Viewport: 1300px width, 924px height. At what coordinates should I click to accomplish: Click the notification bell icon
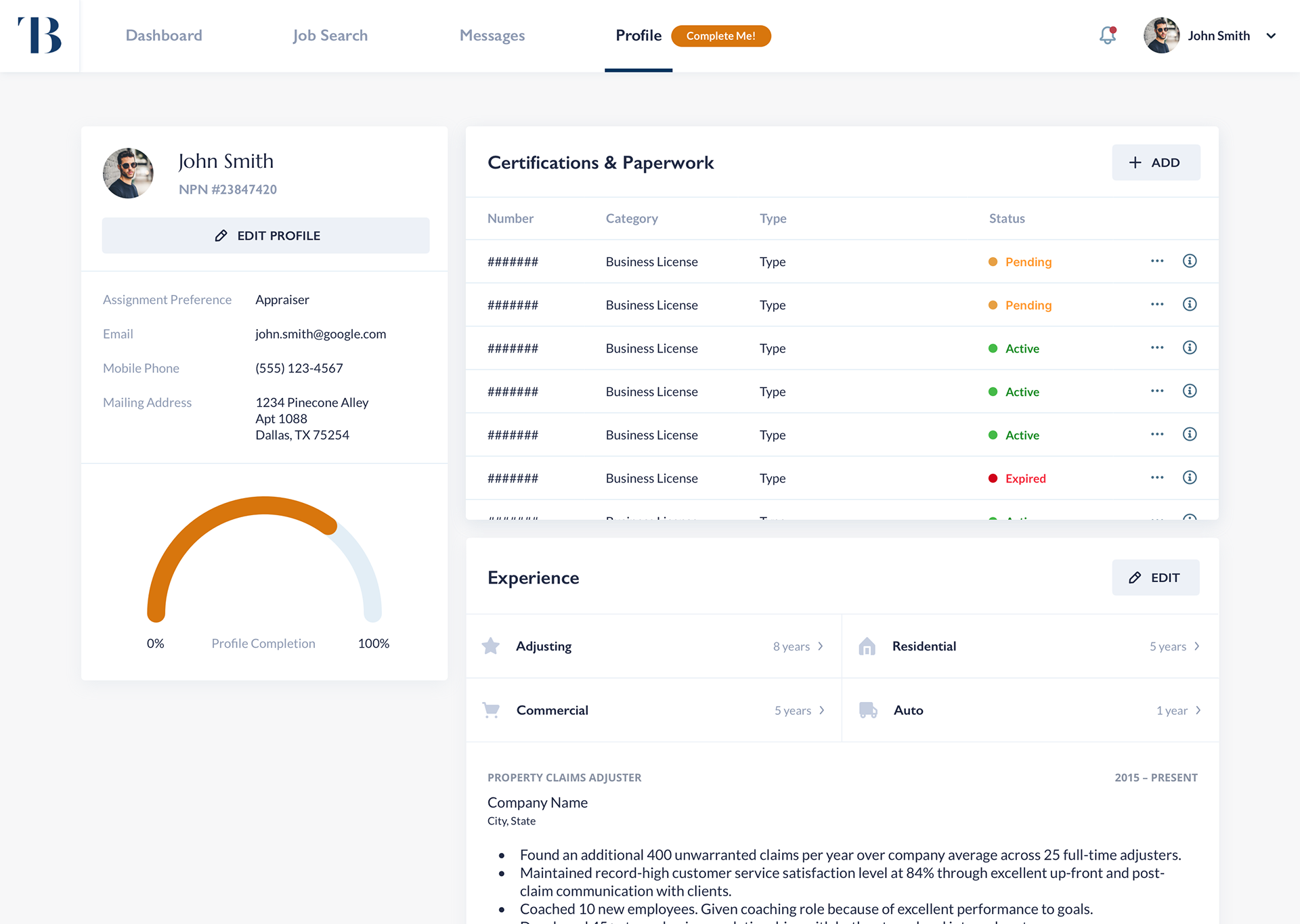pos(1107,35)
